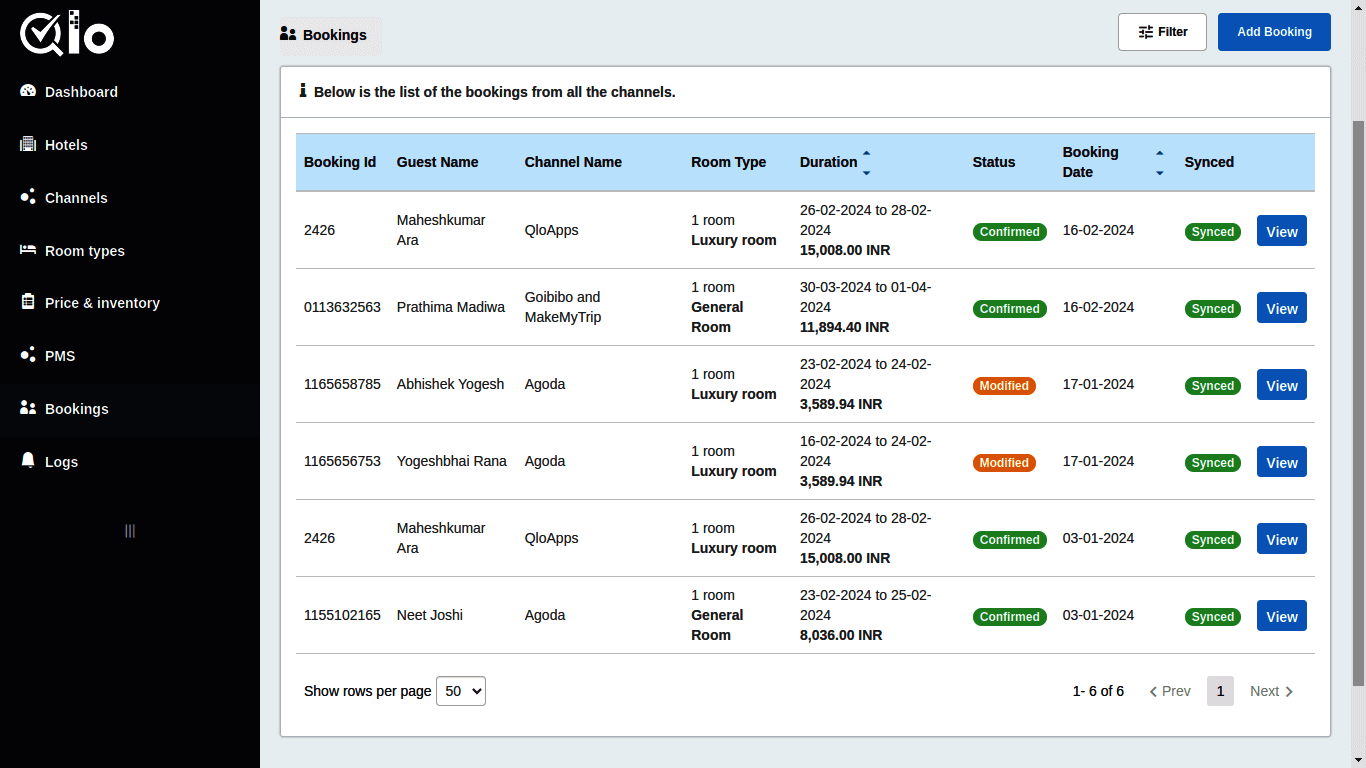Click the QloApps logo
This screenshot has height=768, width=1366.
pyautogui.click(x=66, y=34)
